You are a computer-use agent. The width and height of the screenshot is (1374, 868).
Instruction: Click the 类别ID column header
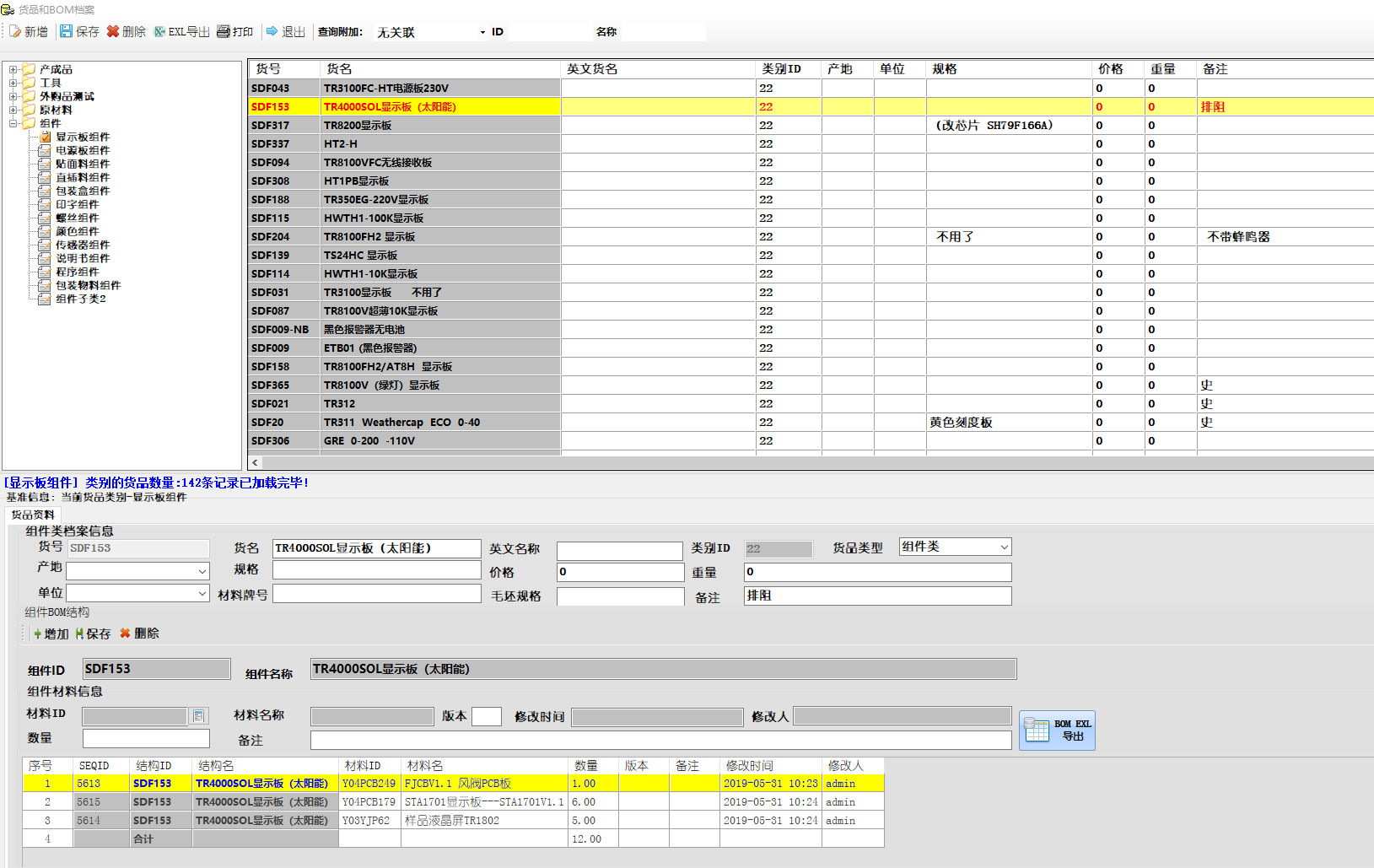point(789,69)
